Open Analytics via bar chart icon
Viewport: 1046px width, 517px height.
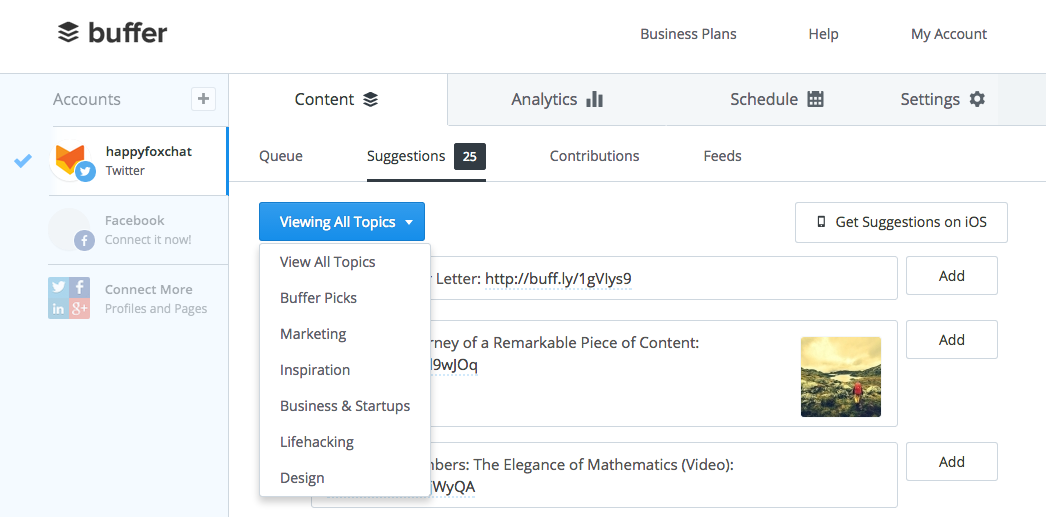pos(595,99)
